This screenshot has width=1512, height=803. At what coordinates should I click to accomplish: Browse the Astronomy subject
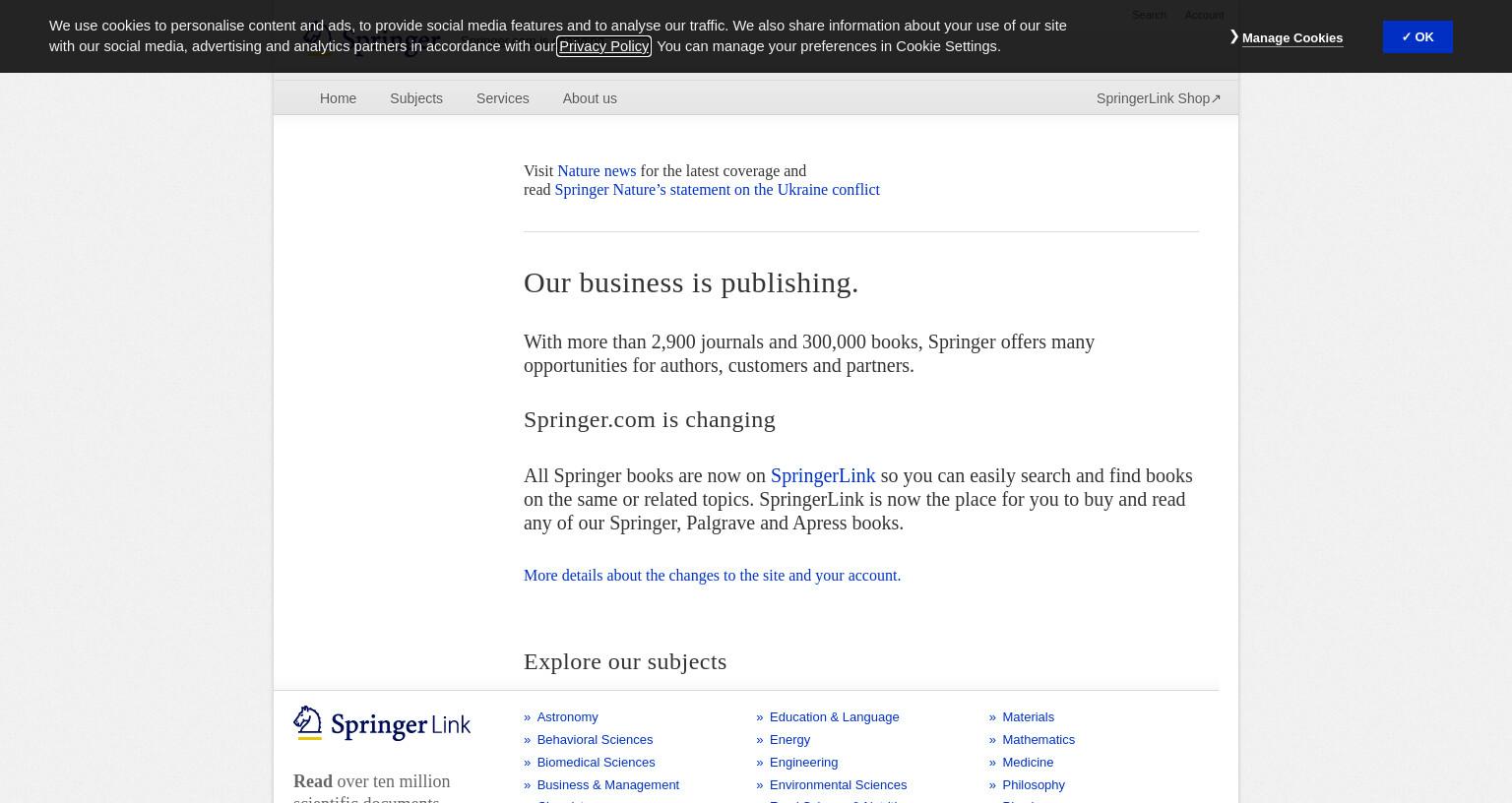point(567,716)
